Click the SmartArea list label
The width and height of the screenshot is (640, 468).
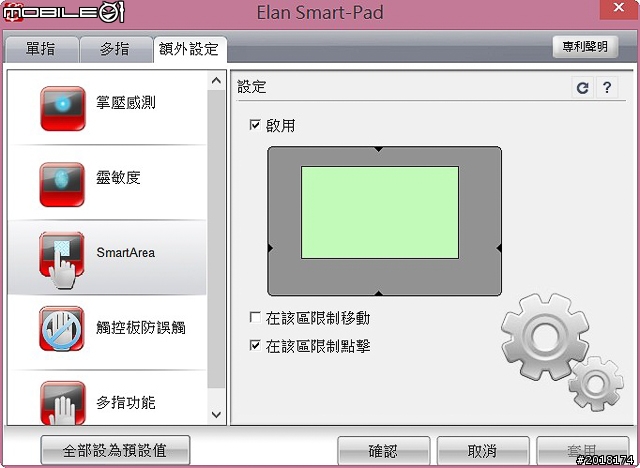(126, 253)
